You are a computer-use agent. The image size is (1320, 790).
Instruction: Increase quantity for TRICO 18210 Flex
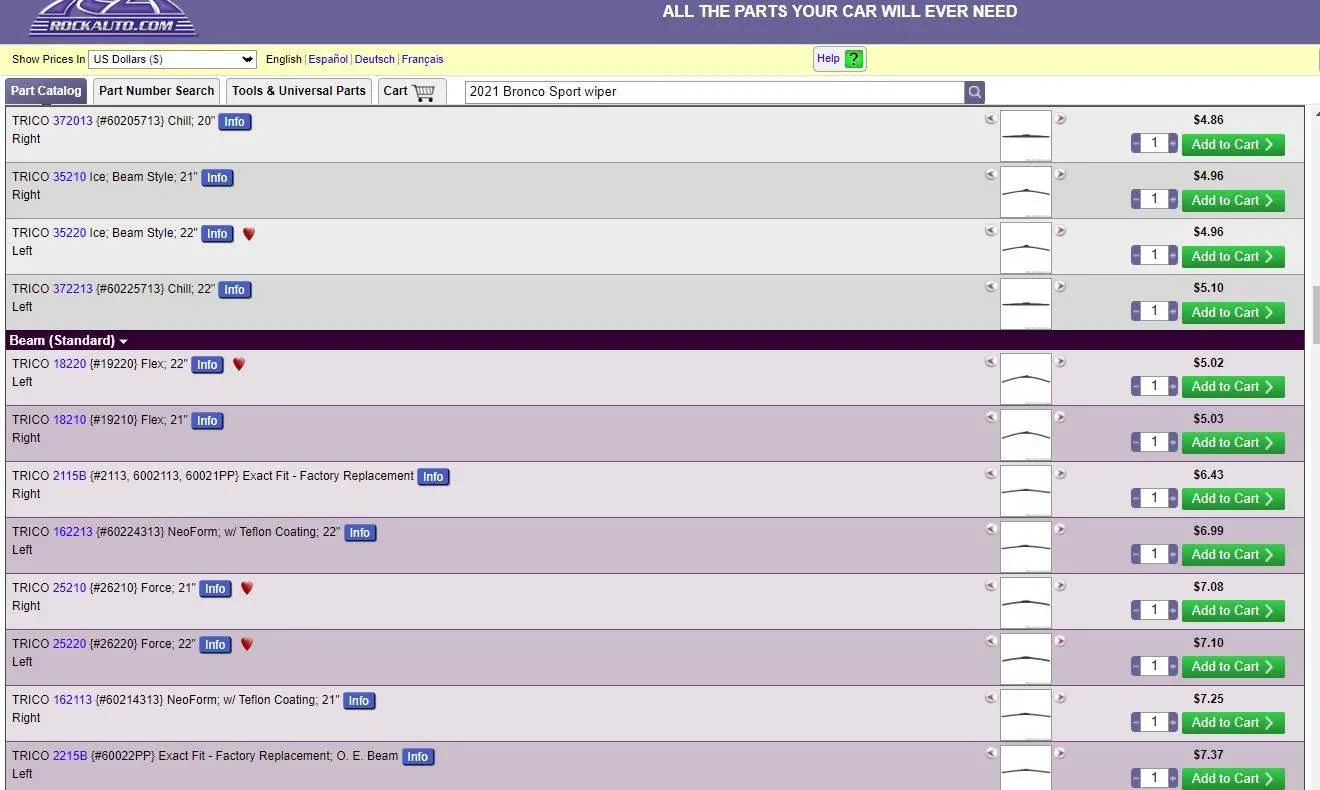[x=1173, y=443]
